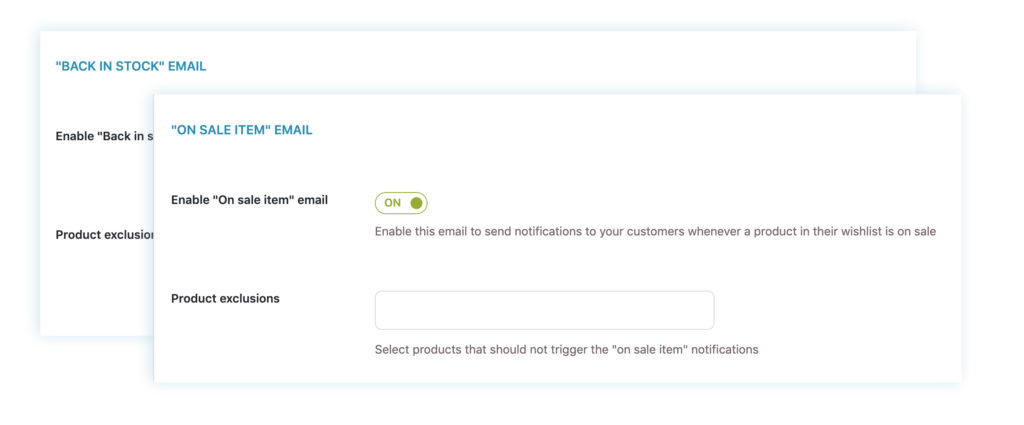Click the "should not trigger" help text
The width and height of the screenshot is (1024, 425).
pos(566,349)
